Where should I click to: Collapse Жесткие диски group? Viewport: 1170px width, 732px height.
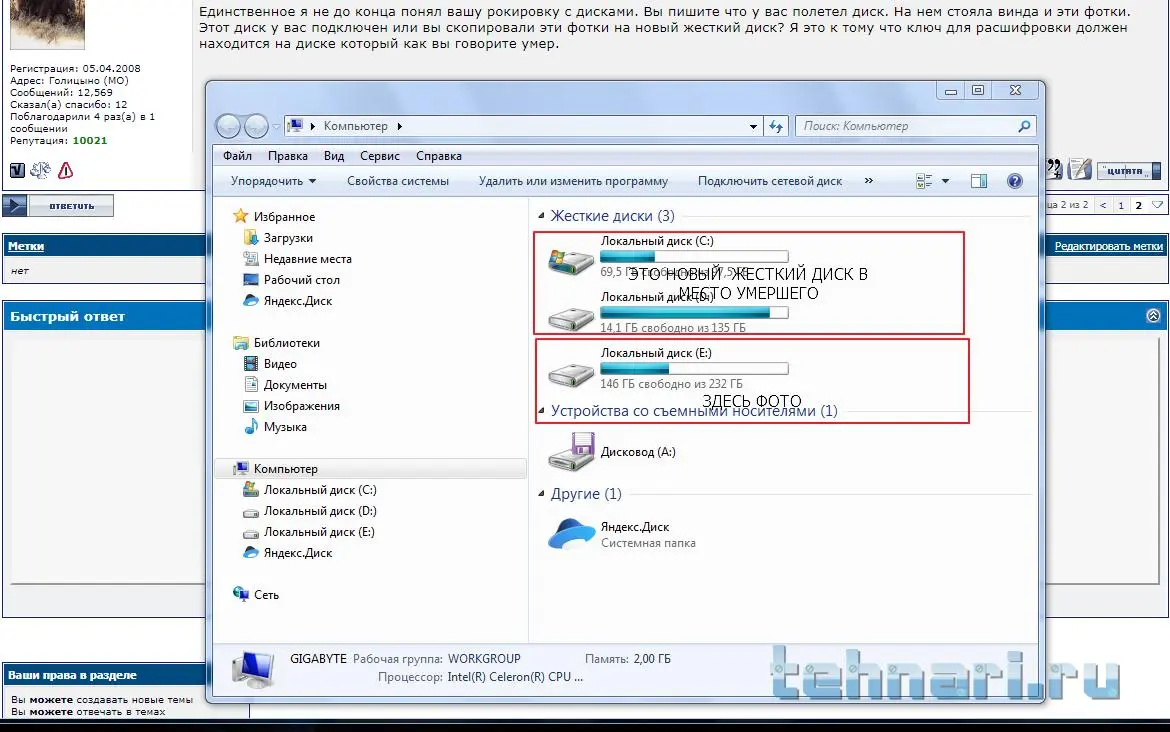542,216
